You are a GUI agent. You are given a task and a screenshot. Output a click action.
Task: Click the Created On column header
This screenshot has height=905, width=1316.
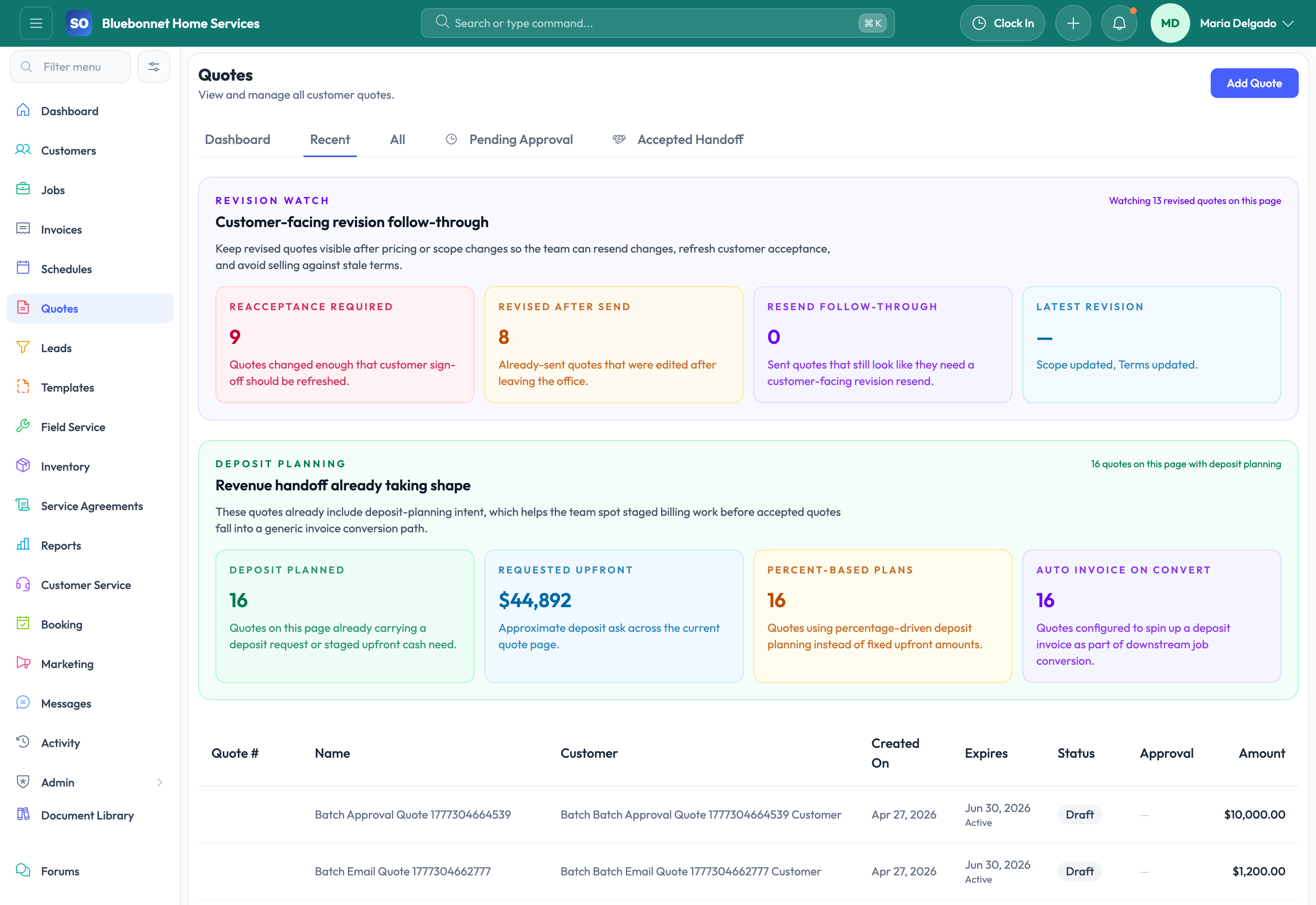coord(895,753)
